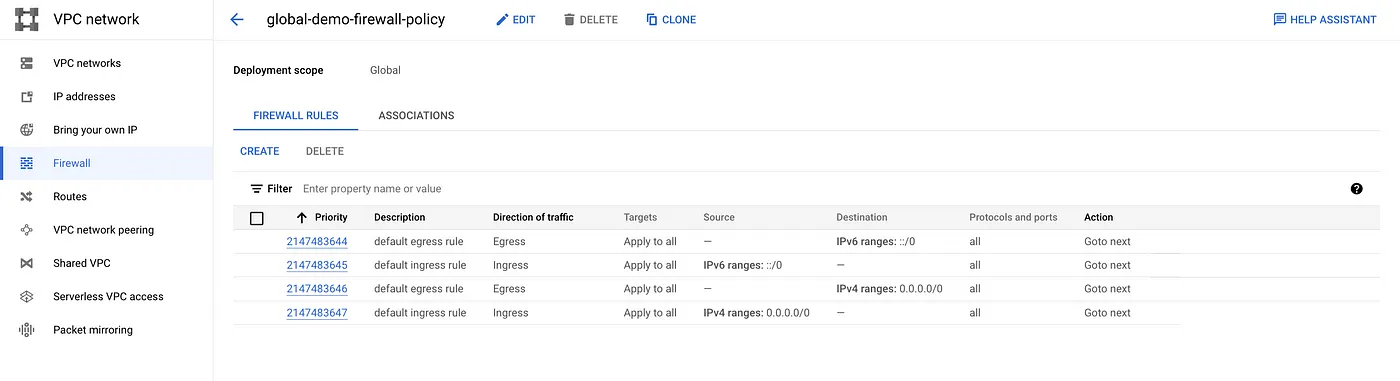Open rule with priority 2147483644
Viewport: 1400px width, 381px height.
(x=317, y=242)
